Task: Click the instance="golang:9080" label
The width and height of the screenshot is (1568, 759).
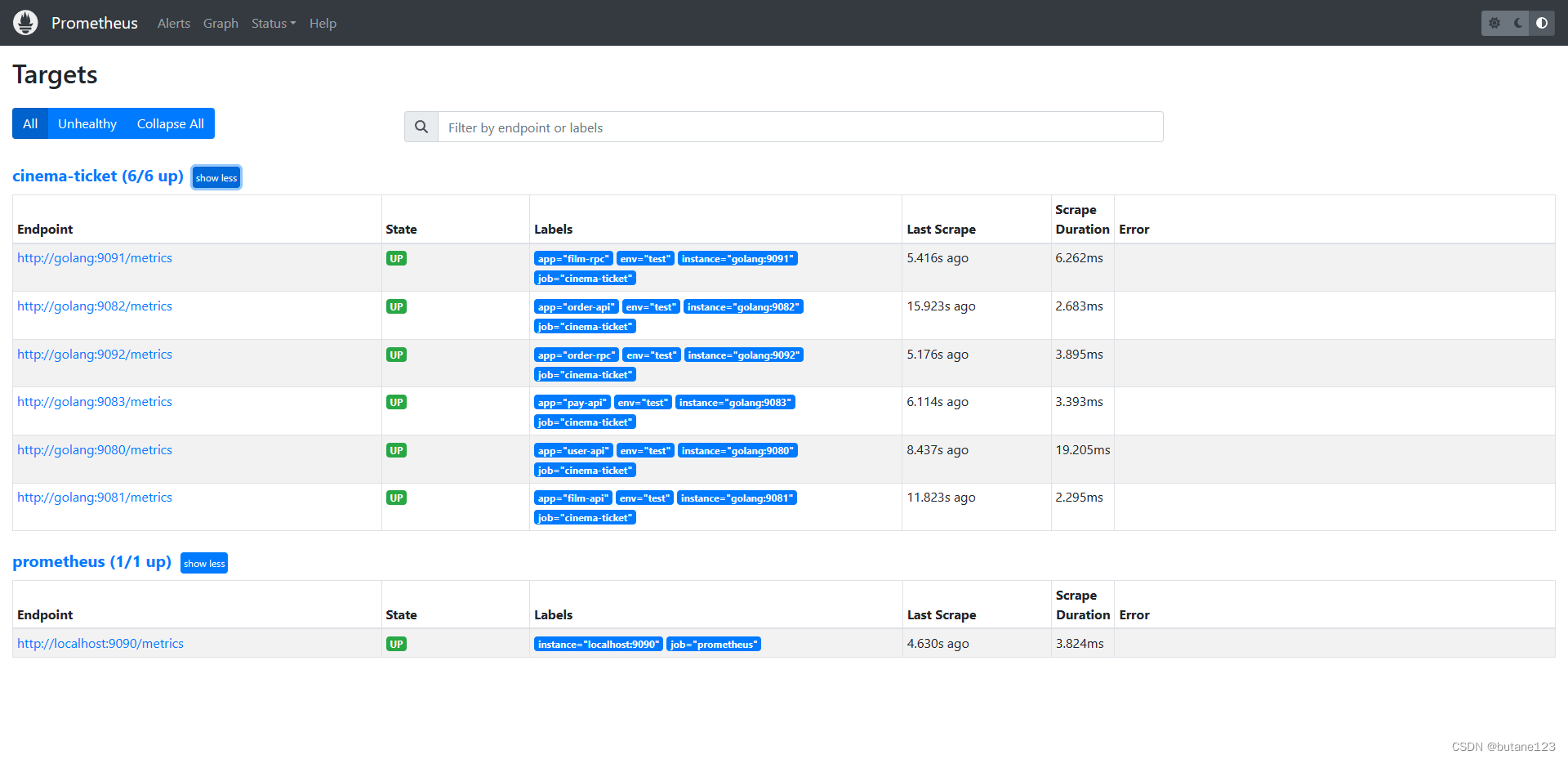Action: pos(737,450)
